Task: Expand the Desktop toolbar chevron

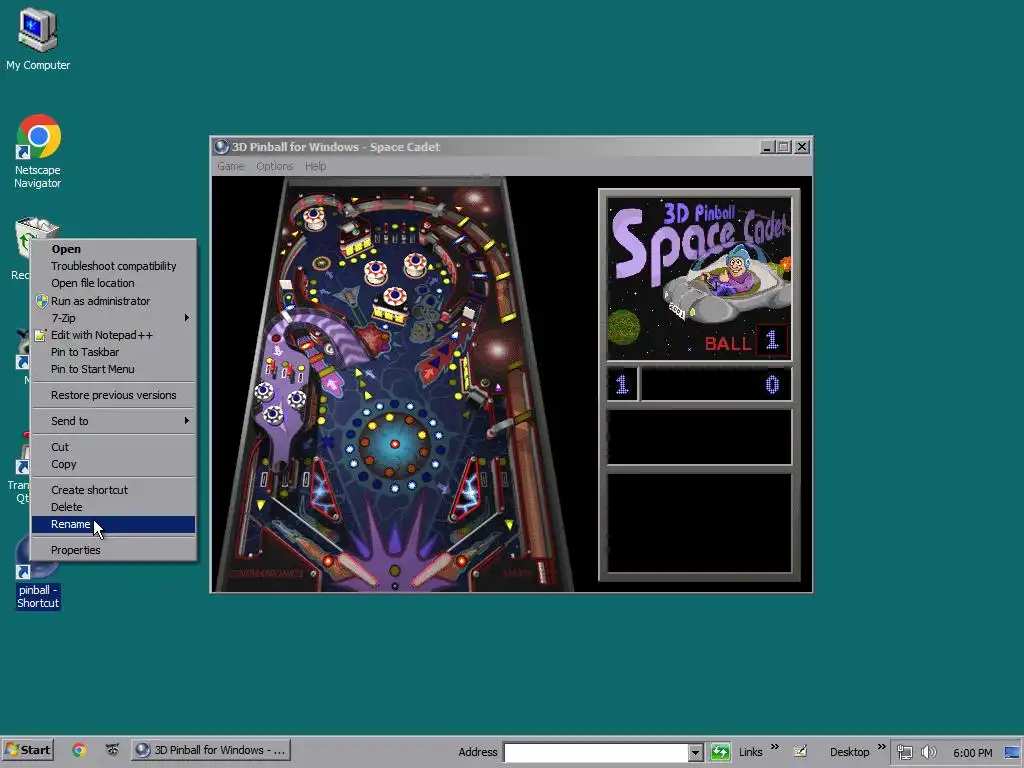Action: [x=882, y=746]
